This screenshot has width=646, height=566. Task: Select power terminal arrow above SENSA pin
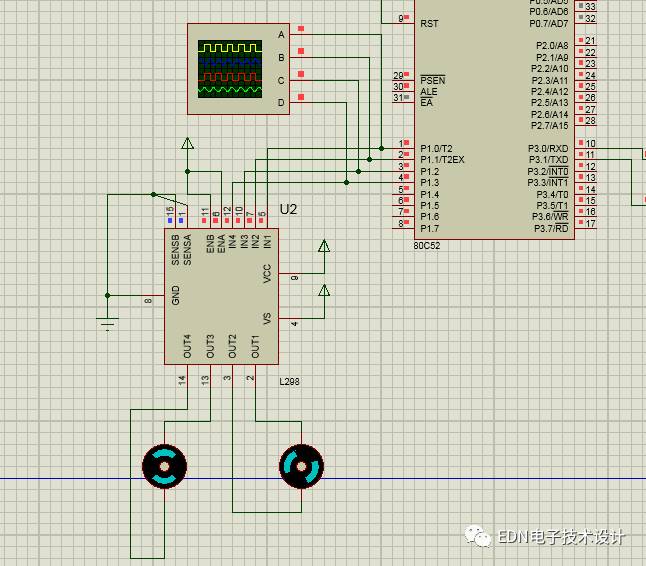pos(186,144)
